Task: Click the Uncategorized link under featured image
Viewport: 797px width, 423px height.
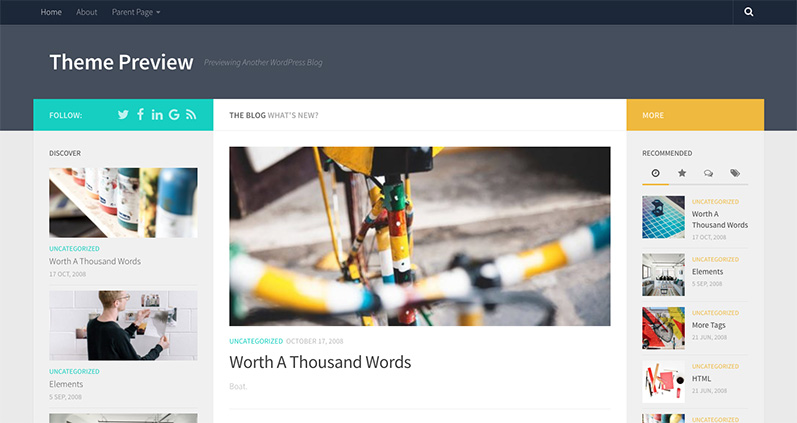Action: pyautogui.click(x=256, y=341)
